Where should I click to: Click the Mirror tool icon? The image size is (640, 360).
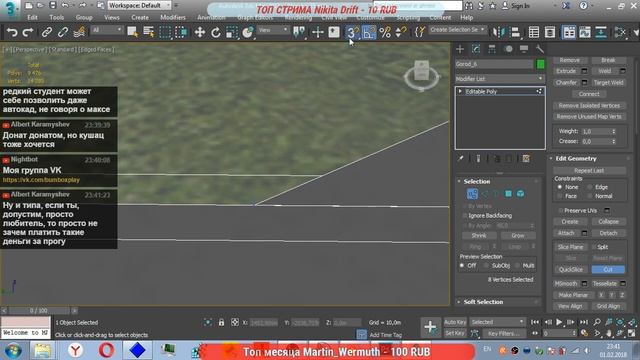point(499,32)
